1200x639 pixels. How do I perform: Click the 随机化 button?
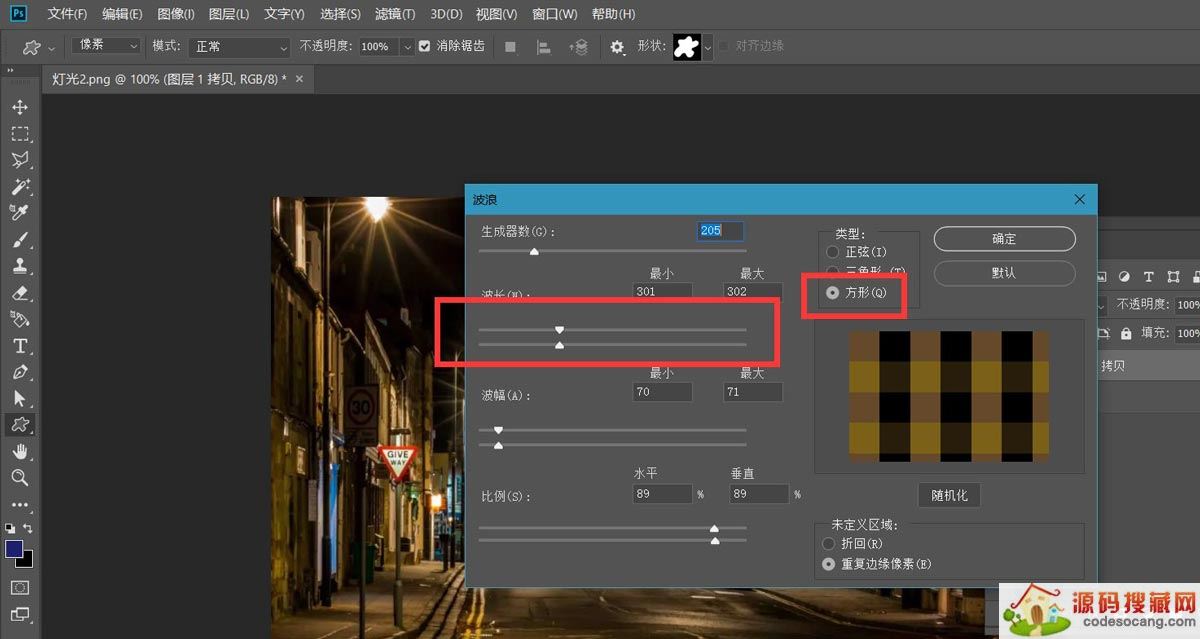(949, 496)
